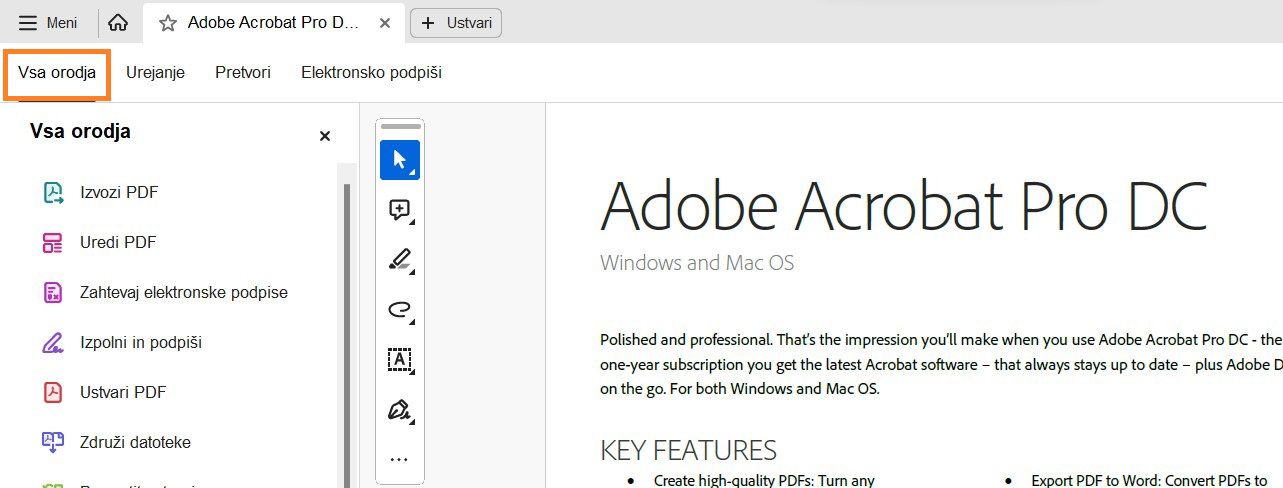Click the Home icon
Viewport: 1283px width, 488px height.
pos(118,23)
